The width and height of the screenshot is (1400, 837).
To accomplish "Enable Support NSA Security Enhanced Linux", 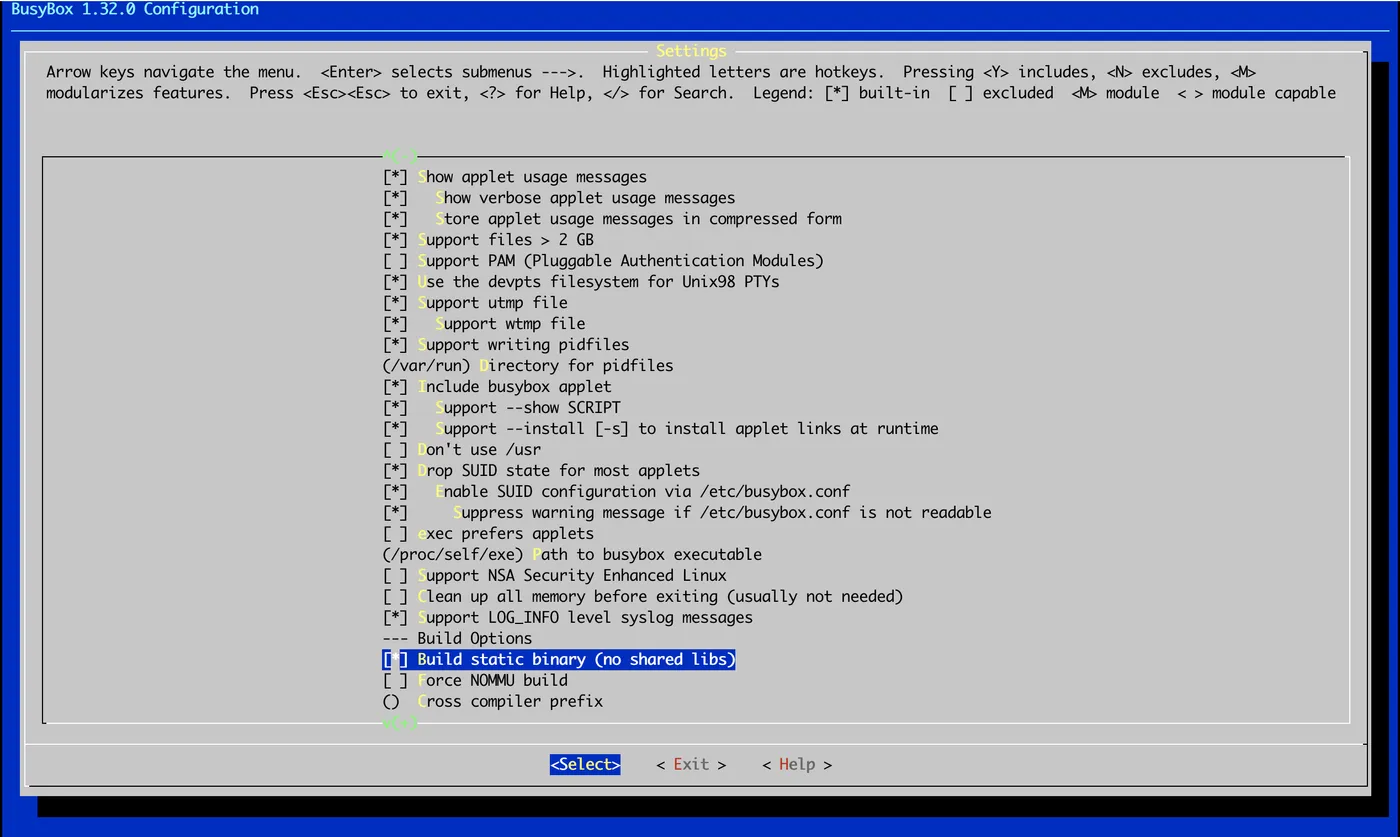I will [555, 576].
